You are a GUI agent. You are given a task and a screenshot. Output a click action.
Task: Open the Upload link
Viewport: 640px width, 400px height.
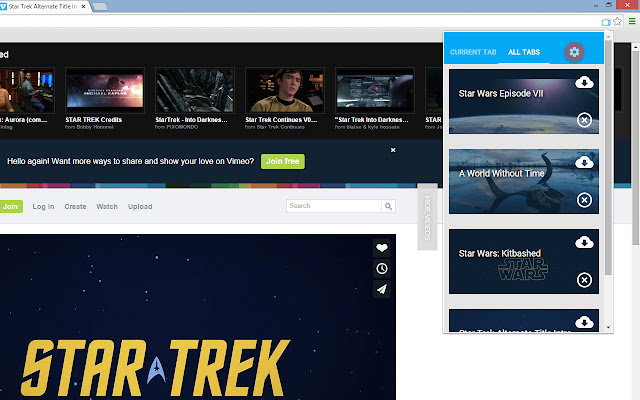pos(140,207)
